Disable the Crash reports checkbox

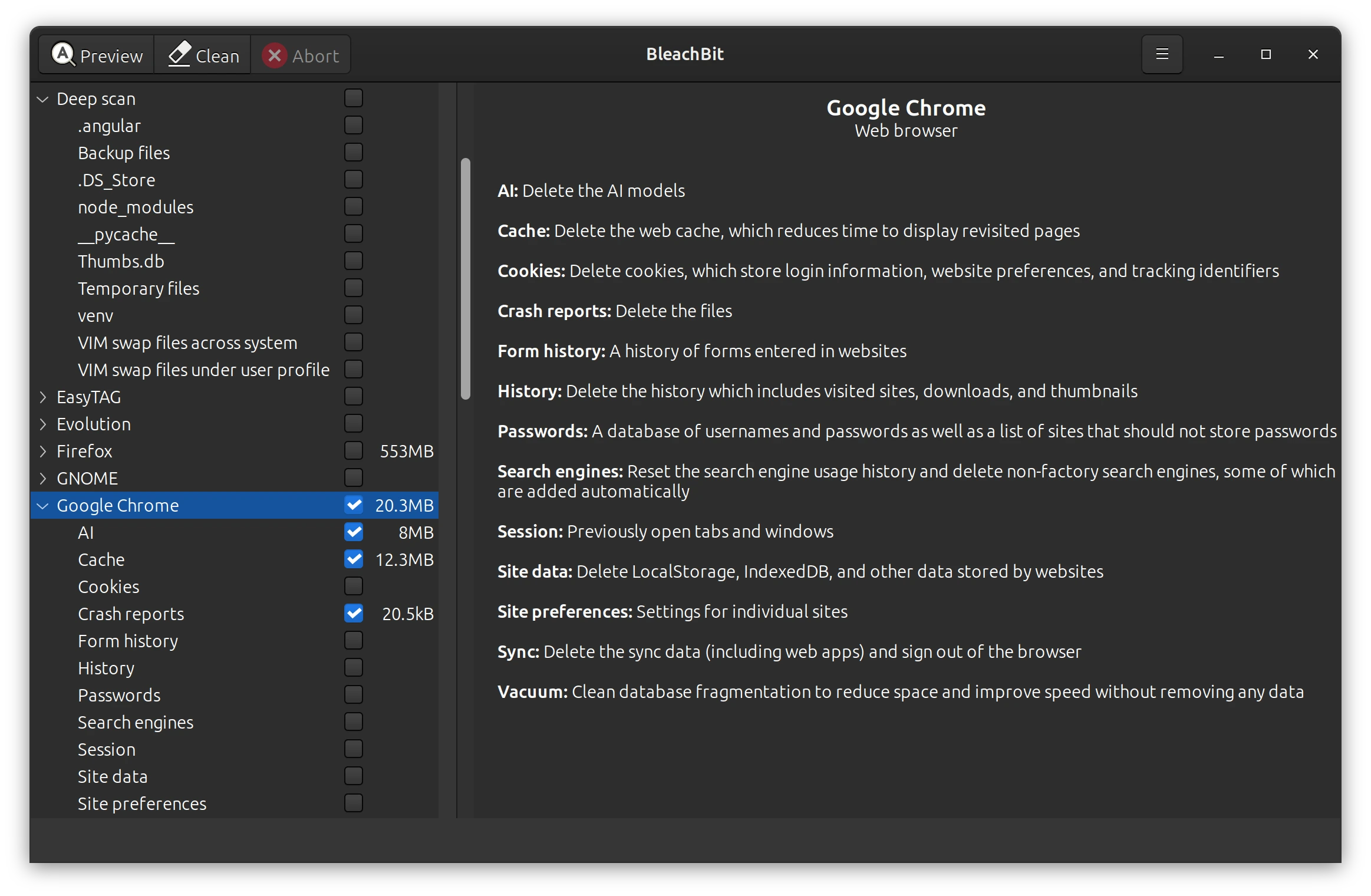click(354, 613)
